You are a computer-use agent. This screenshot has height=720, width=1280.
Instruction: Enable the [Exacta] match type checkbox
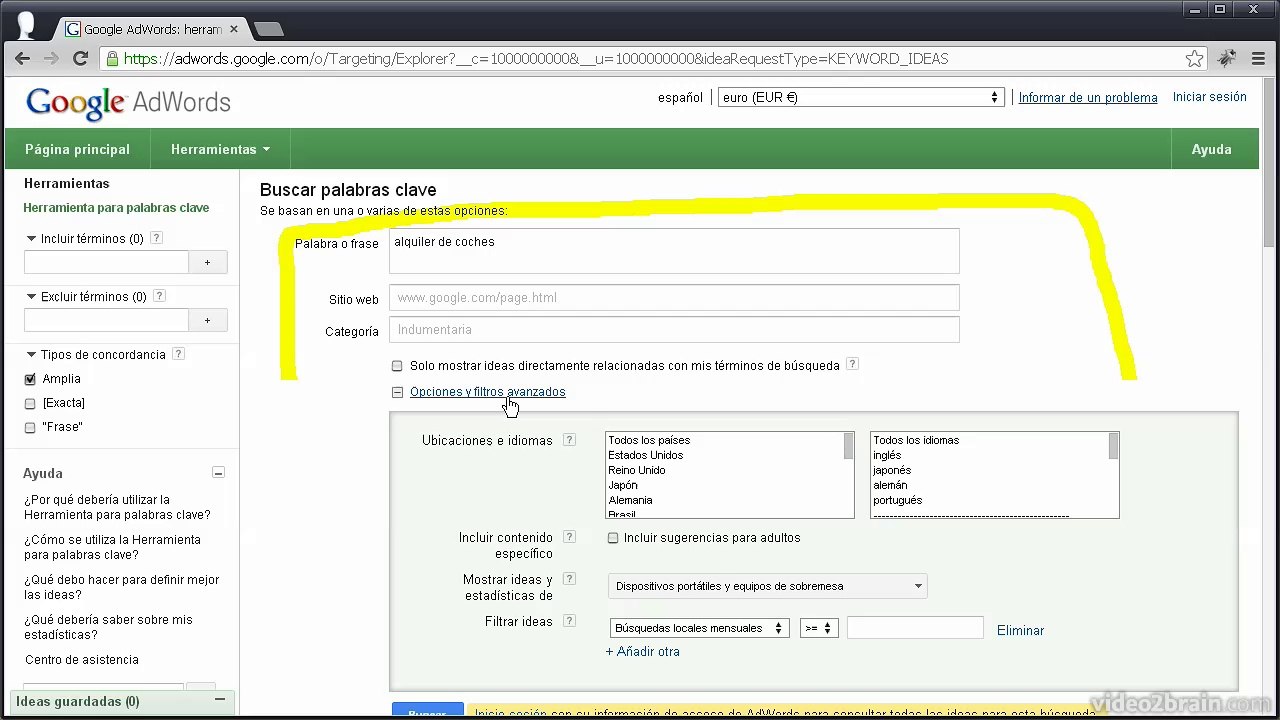30,403
